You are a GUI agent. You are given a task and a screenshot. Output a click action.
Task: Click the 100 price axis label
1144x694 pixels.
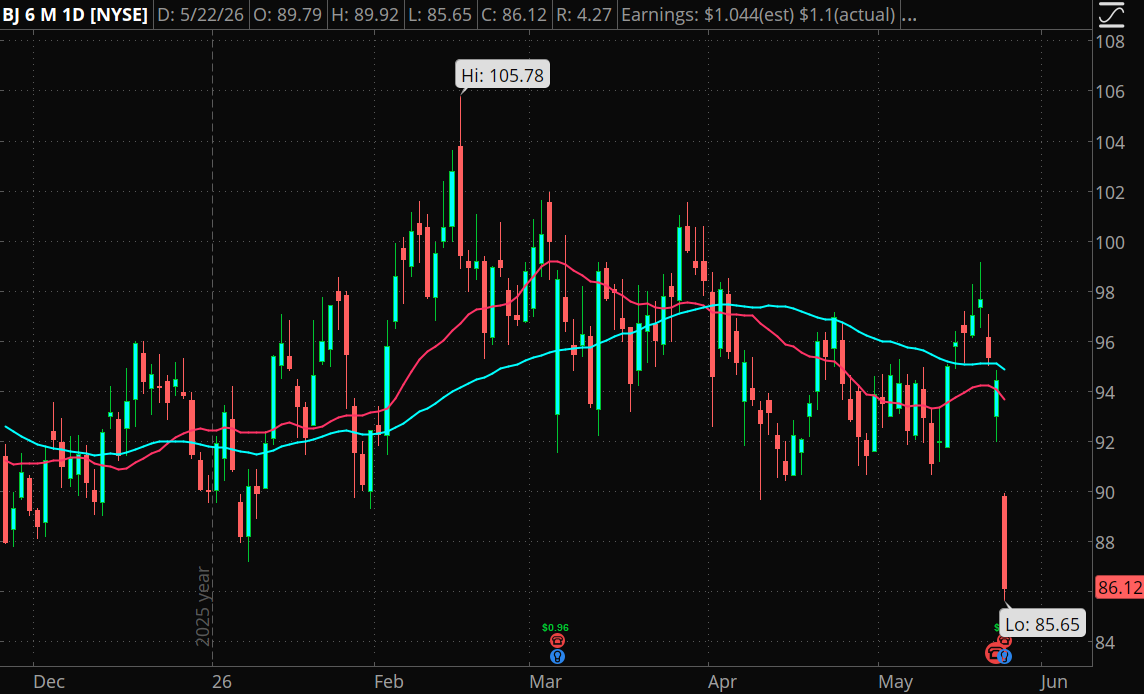tap(1110, 242)
